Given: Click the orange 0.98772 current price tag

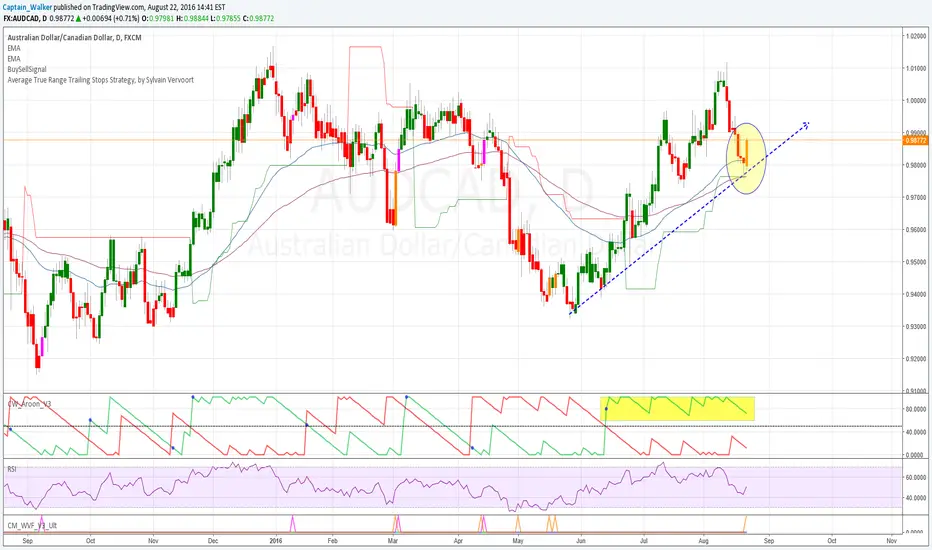Looking at the screenshot, I should pyautogui.click(x=915, y=140).
